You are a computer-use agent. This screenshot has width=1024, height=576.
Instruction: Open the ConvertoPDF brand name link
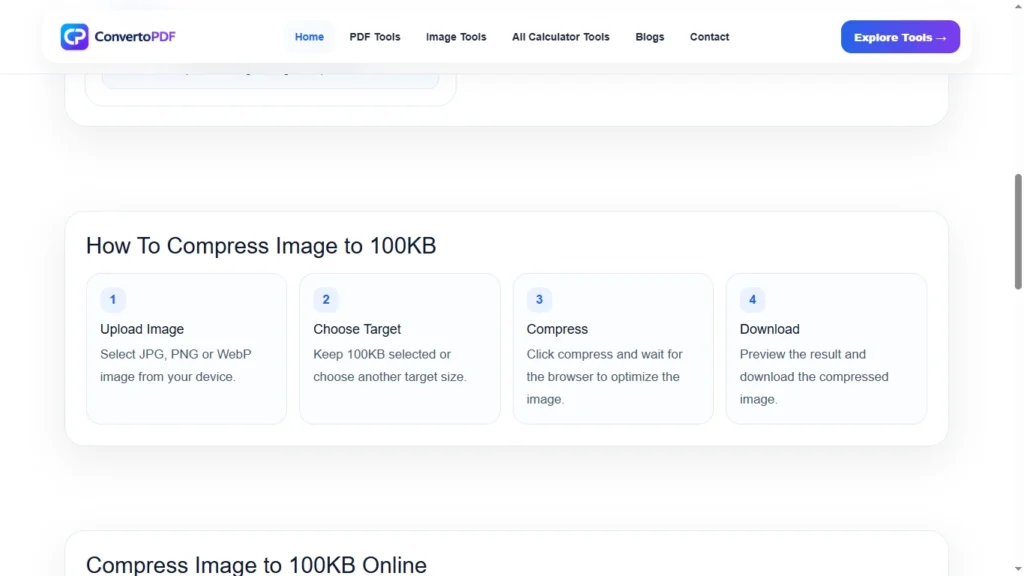(x=135, y=37)
